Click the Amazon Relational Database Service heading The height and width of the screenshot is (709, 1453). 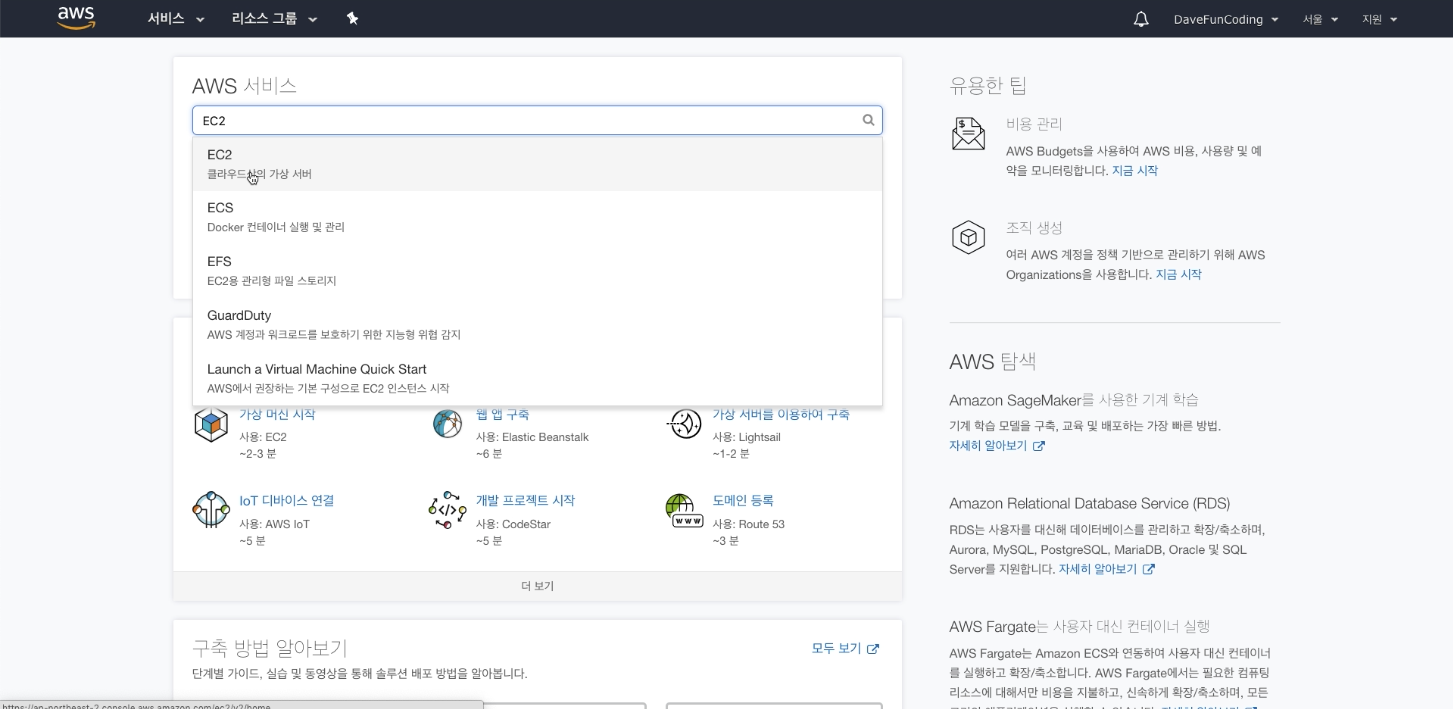click(x=1089, y=503)
